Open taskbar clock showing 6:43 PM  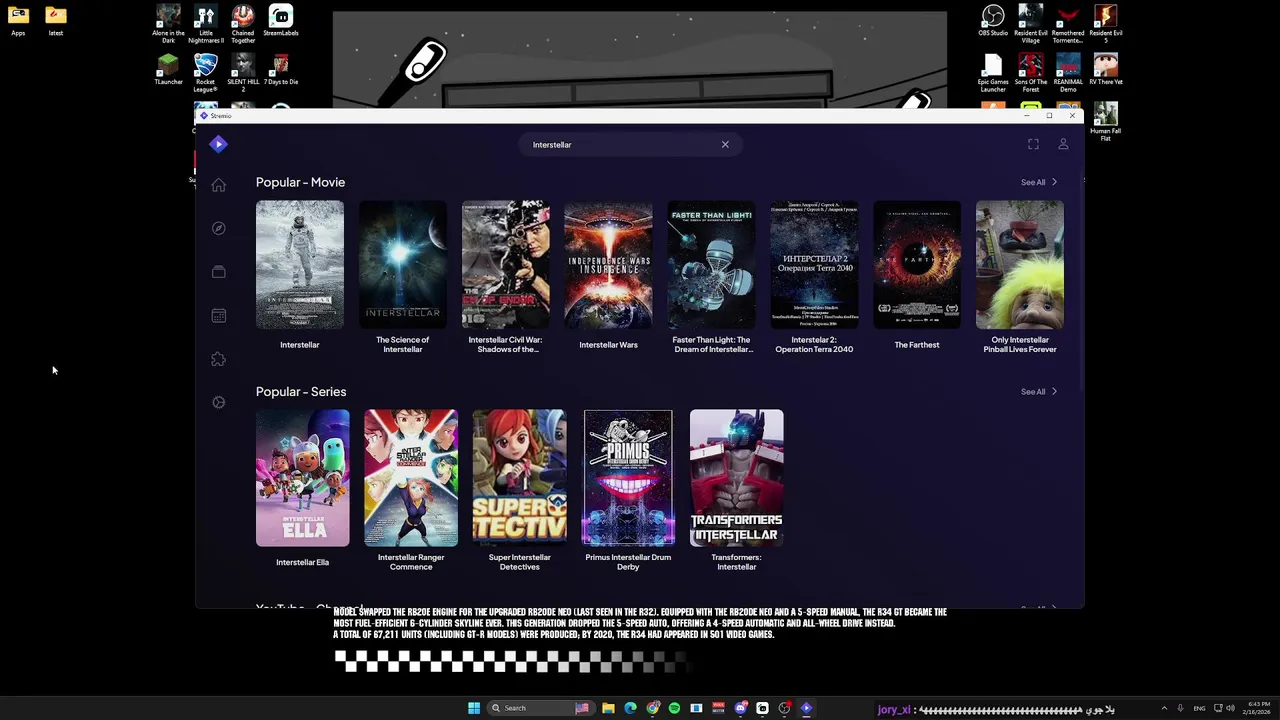(1258, 708)
